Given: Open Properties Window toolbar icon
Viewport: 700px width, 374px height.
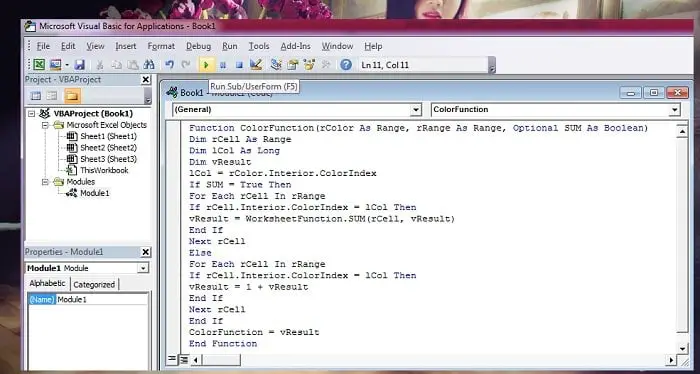Looking at the screenshot, I should click(292, 65).
